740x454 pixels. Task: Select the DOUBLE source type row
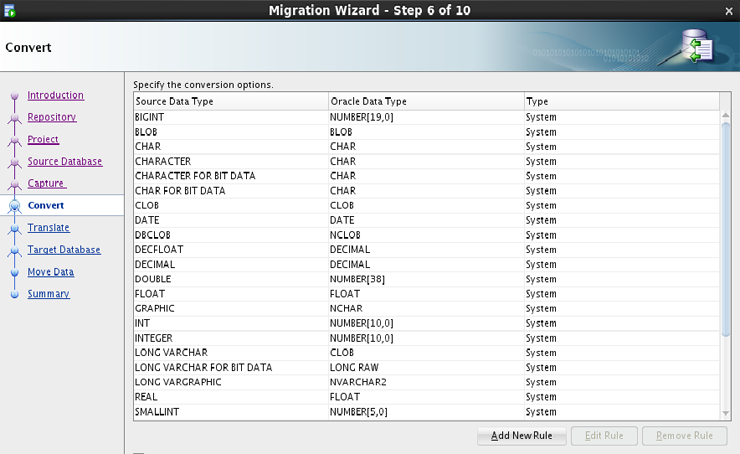[427, 279]
